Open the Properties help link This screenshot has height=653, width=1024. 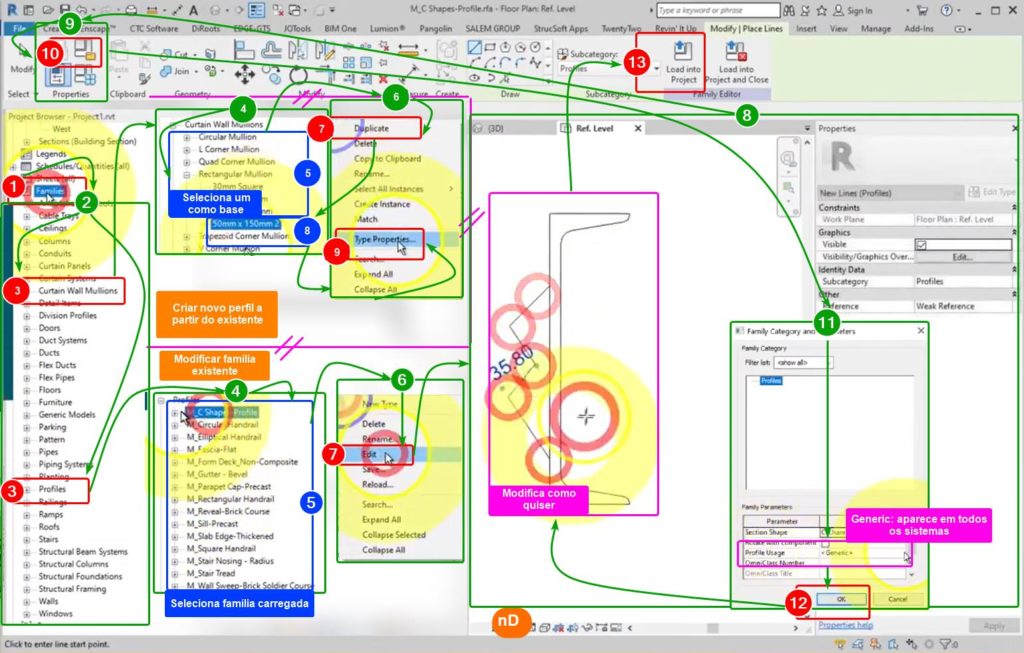tap(845, 625)
